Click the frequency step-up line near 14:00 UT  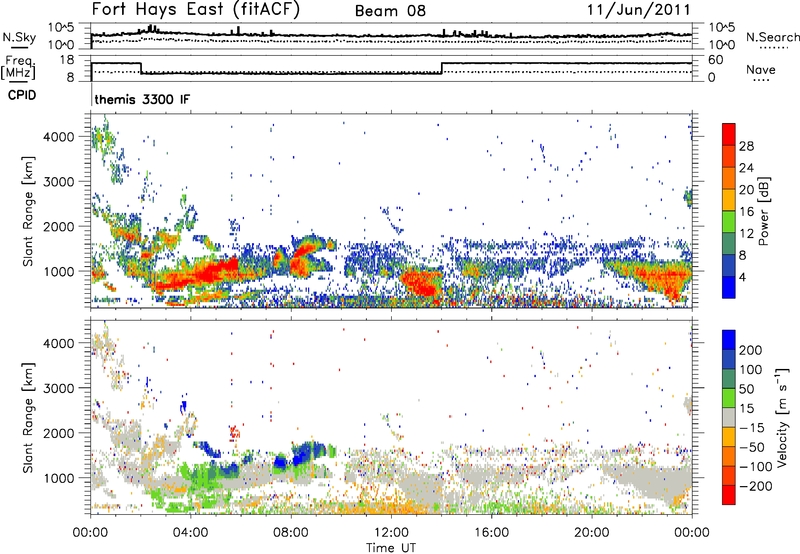442,68
